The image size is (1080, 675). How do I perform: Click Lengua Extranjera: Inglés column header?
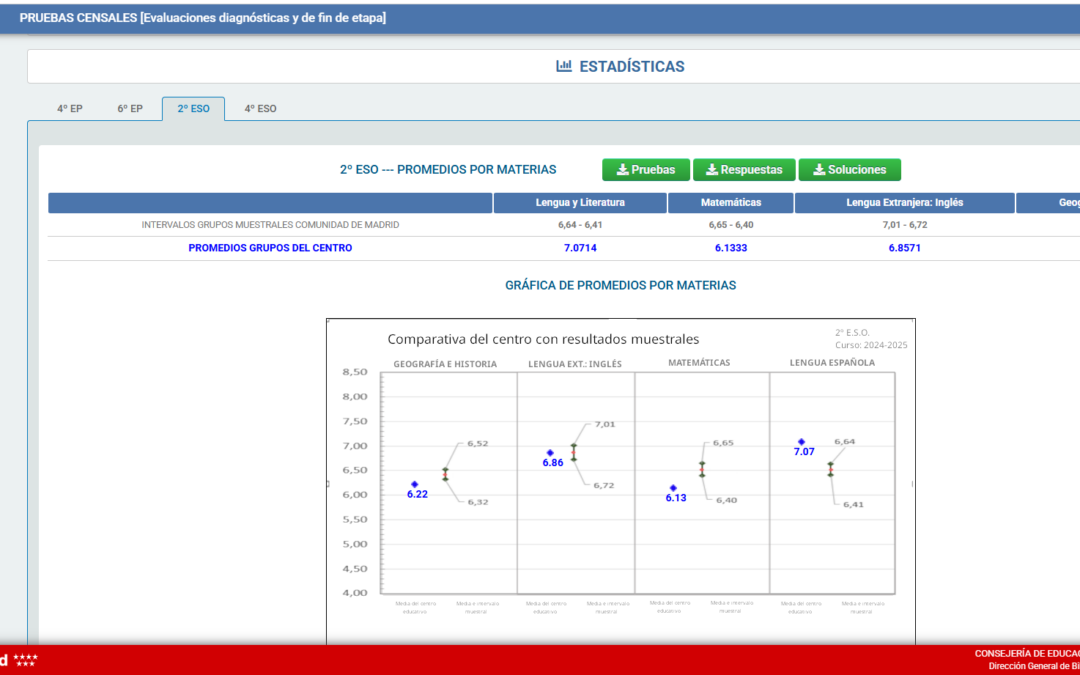[x=904, y=203]
